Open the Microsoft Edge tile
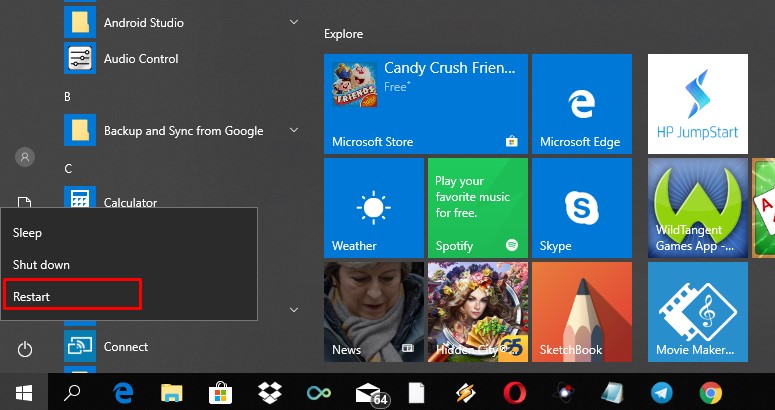Viewport: 775px width, 410px height. (582, 104)
